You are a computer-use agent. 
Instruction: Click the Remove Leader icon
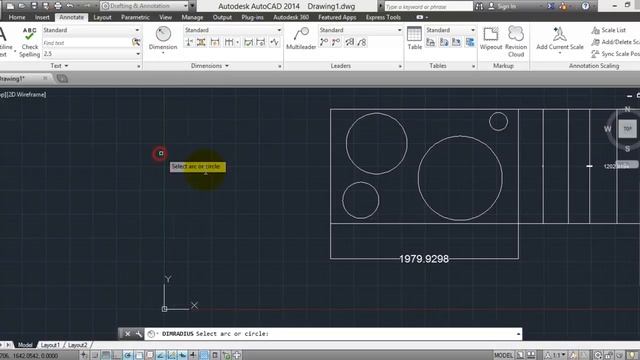(336, 42)
